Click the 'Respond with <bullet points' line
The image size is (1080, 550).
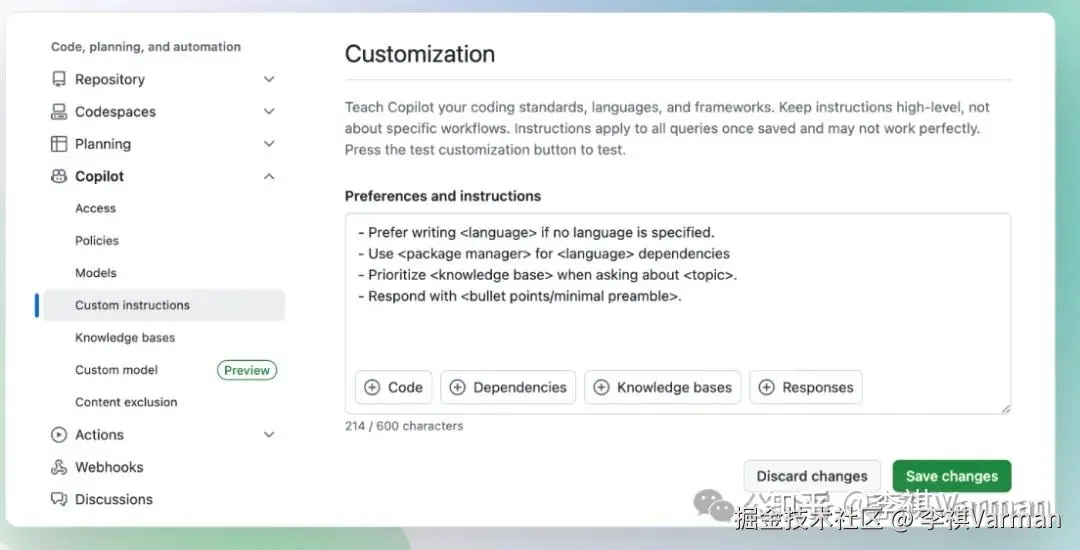pyautogui.click(x=520, y=297)
